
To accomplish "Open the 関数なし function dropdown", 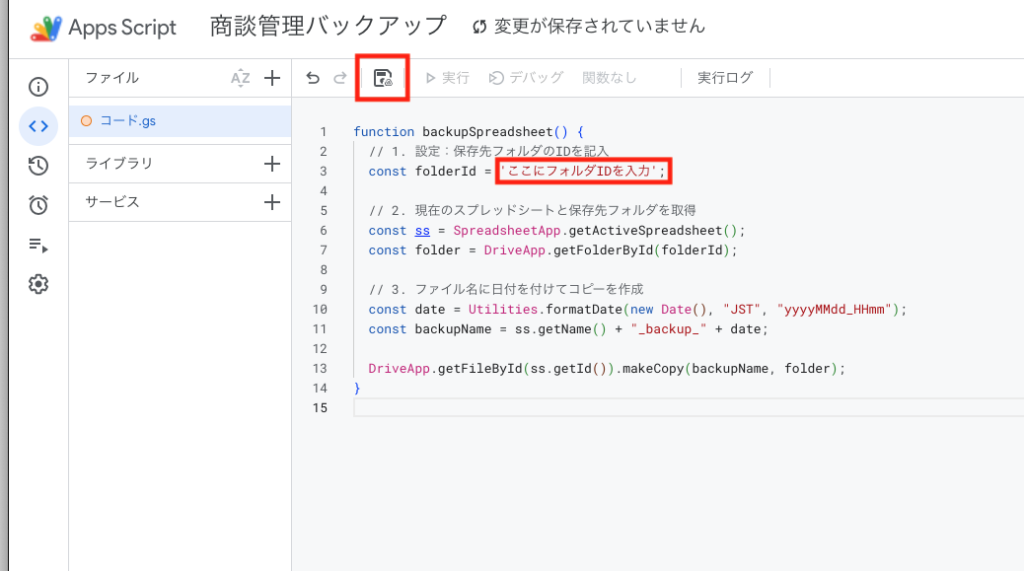I will point(609,78).
